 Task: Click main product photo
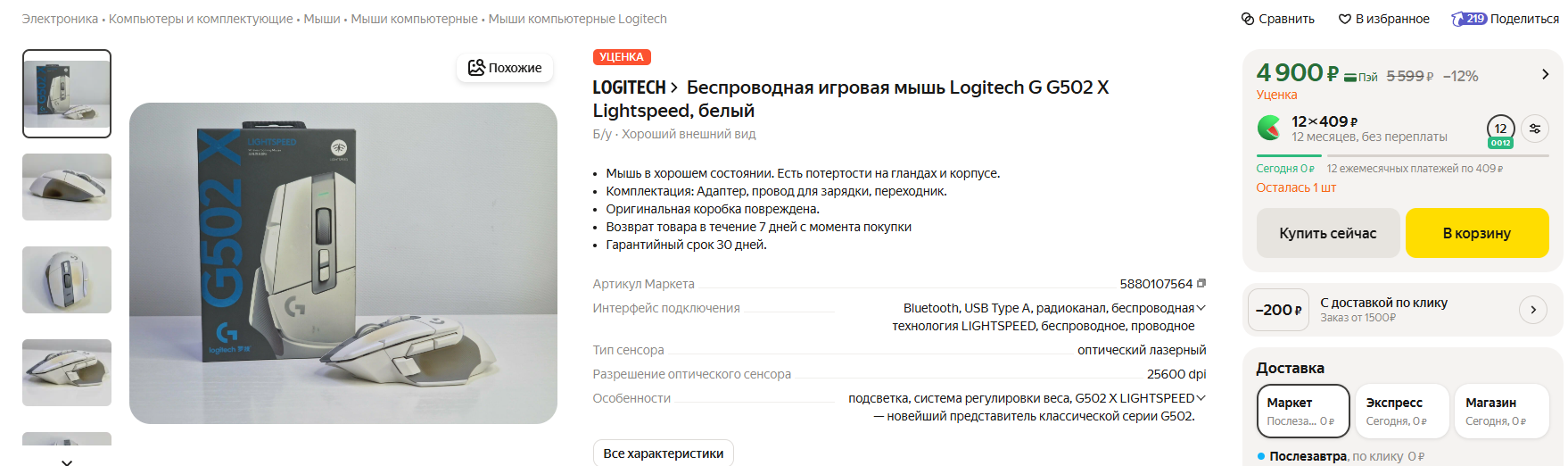click(343, 263)
